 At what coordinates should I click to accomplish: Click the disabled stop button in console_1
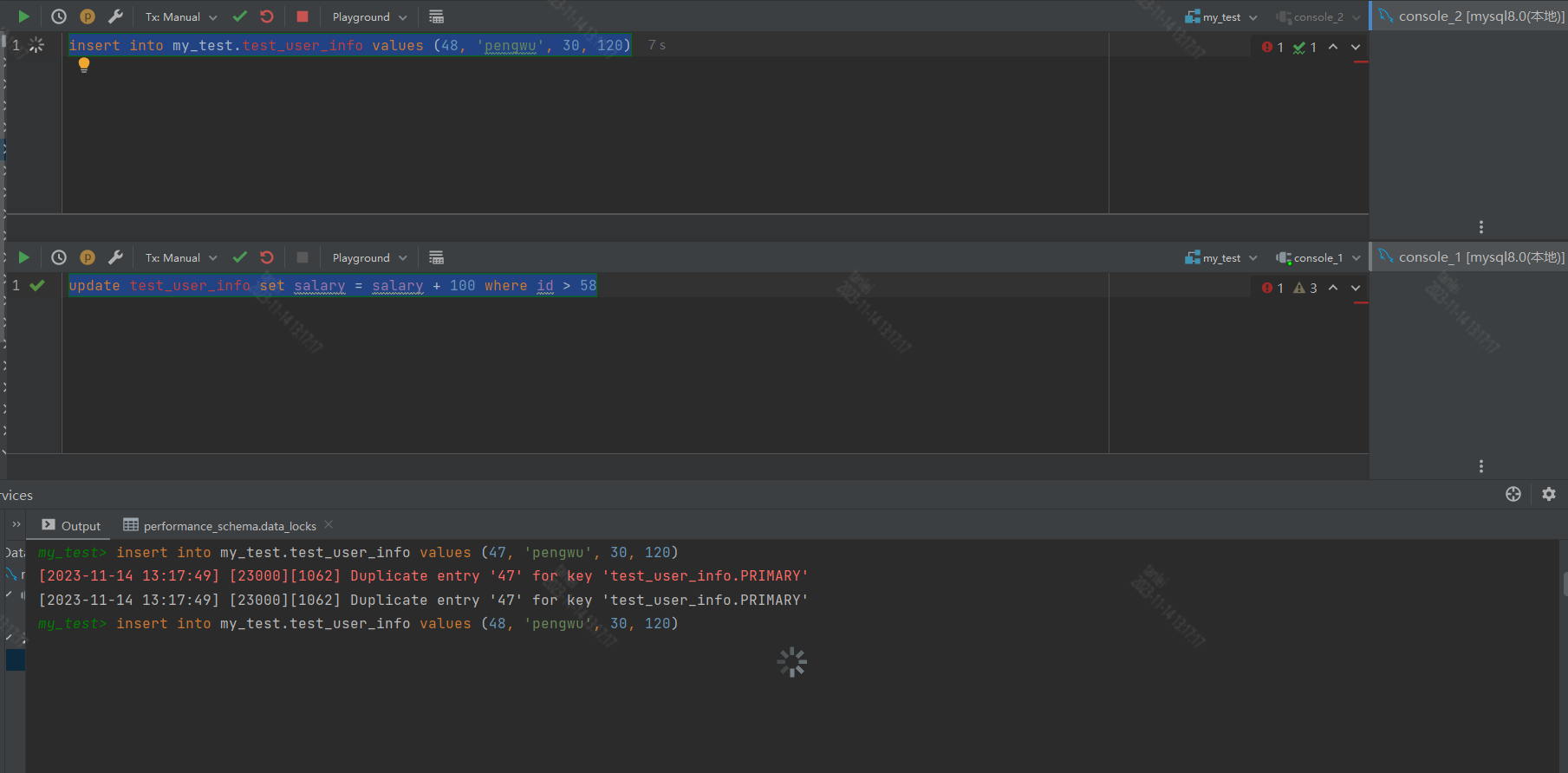point(303,257)
